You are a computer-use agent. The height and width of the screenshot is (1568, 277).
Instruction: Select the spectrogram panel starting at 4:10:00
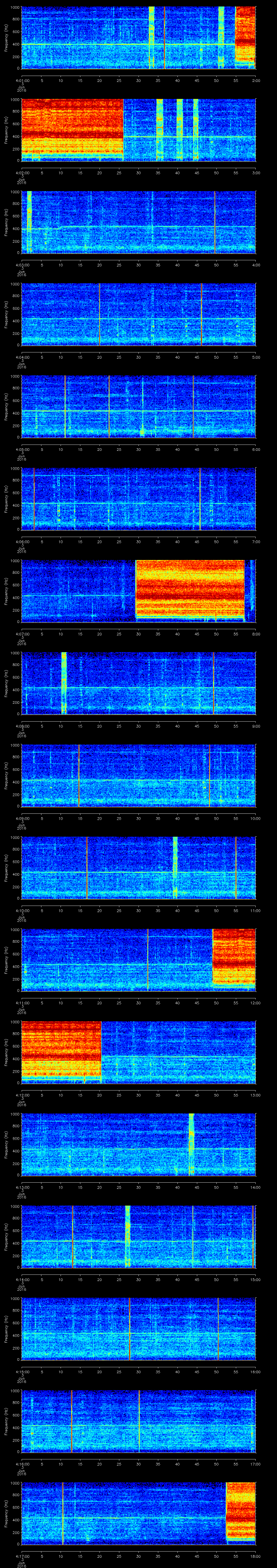[138, 868]
